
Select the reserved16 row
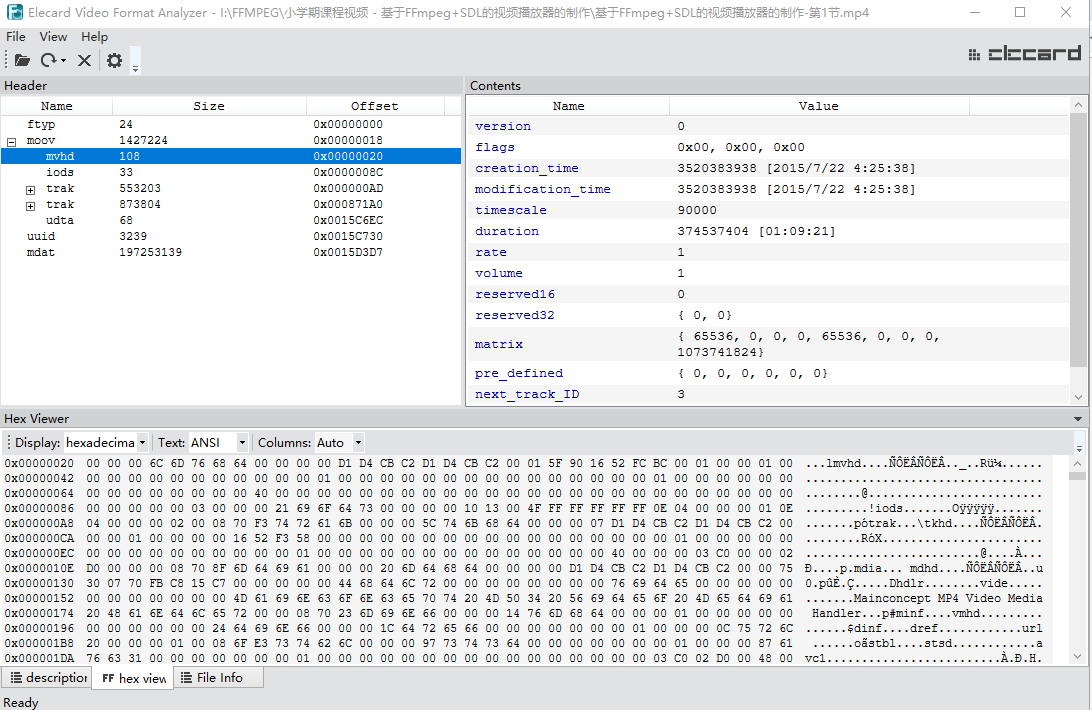click(768, 293)
